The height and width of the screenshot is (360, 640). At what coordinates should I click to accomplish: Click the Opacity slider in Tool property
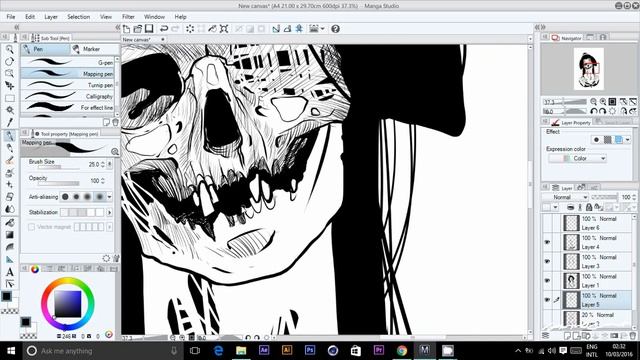[59, 183]
